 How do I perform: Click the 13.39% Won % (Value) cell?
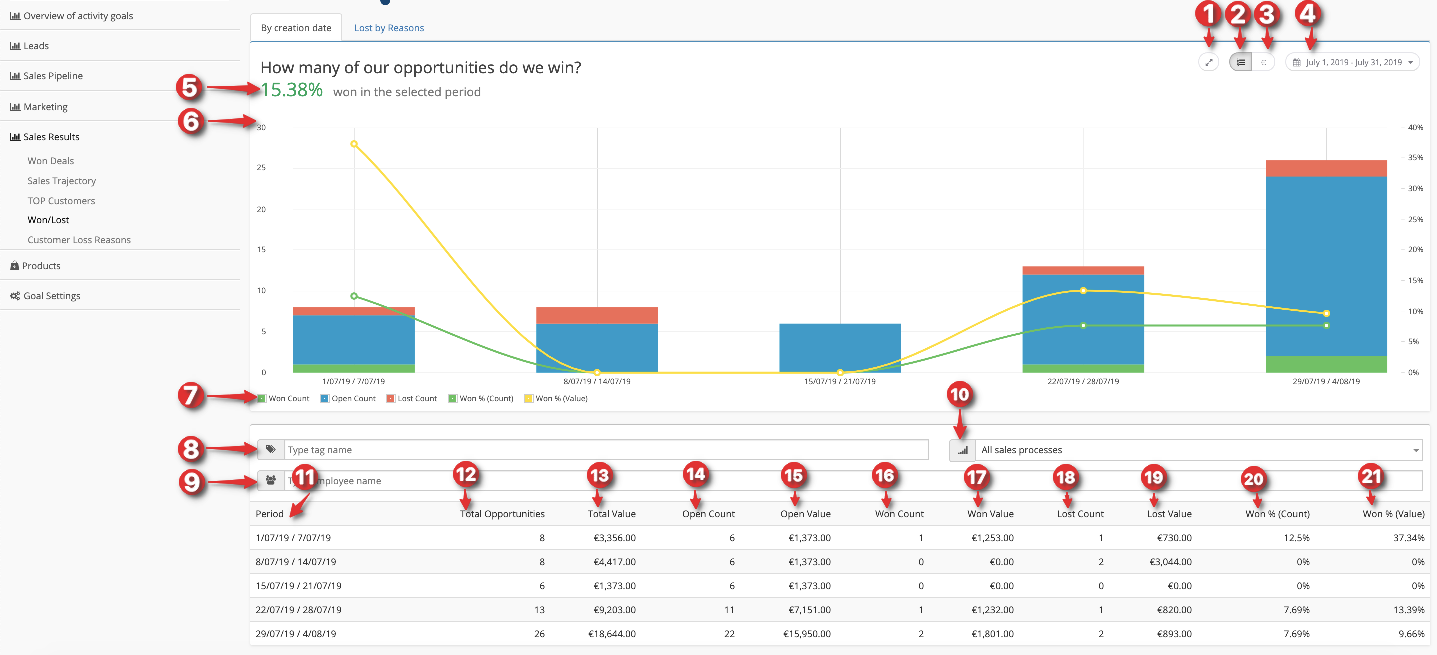click(x=1408, y=610)
